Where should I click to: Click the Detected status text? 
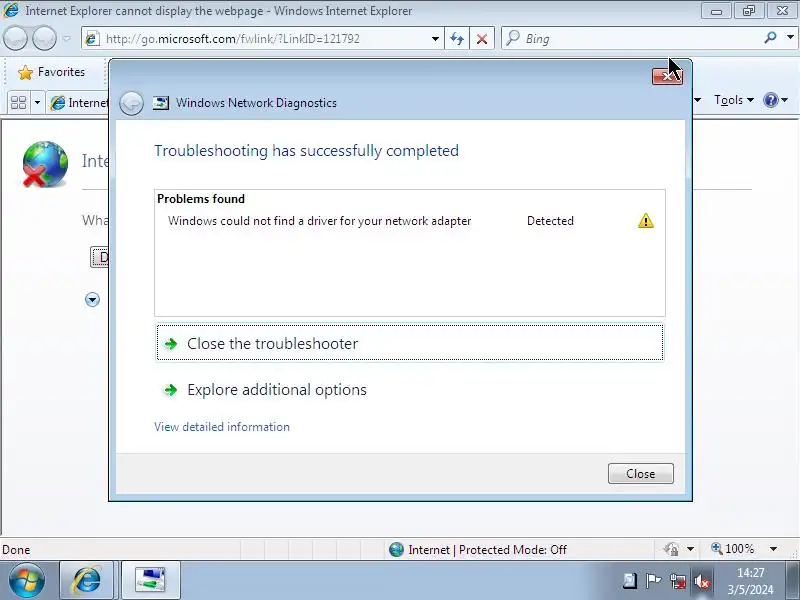pyautogui.click(x=550, y=221)
